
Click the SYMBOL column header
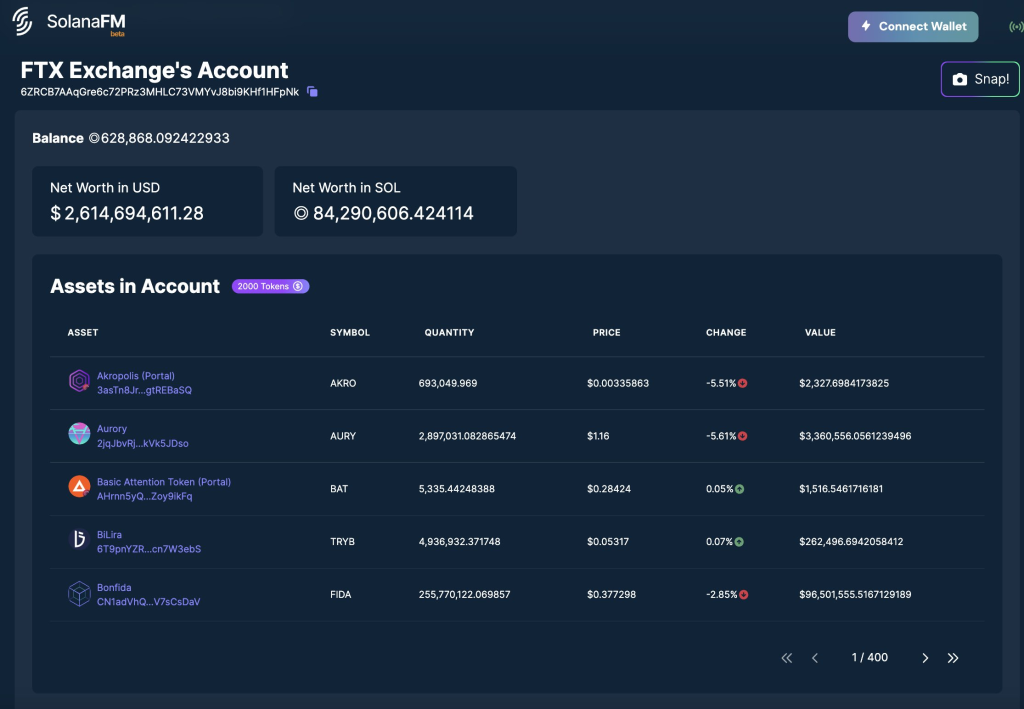click(x=350, y=332)
